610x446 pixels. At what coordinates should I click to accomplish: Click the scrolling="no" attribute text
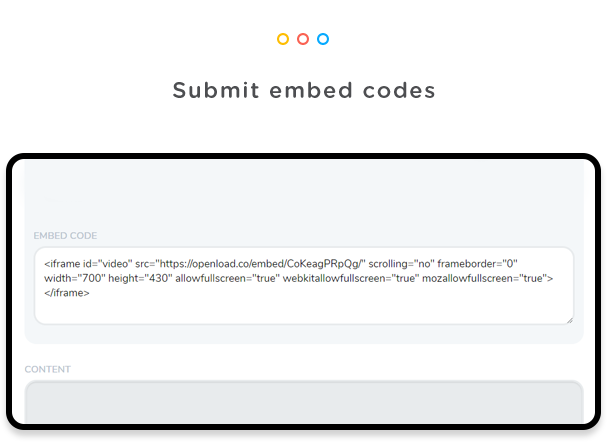401,264
